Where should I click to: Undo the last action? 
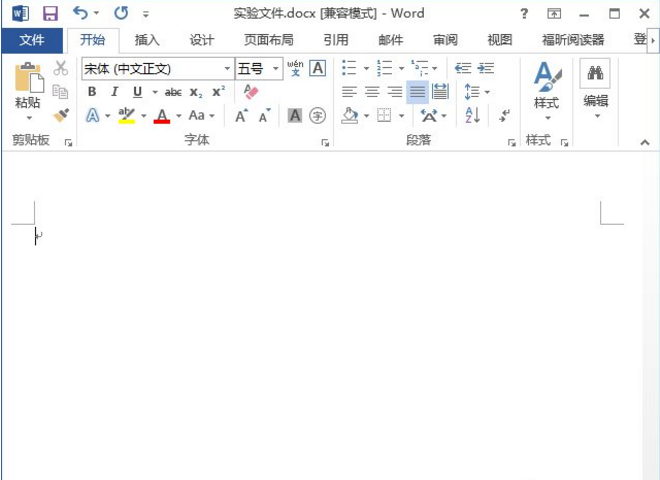point(80,13)
